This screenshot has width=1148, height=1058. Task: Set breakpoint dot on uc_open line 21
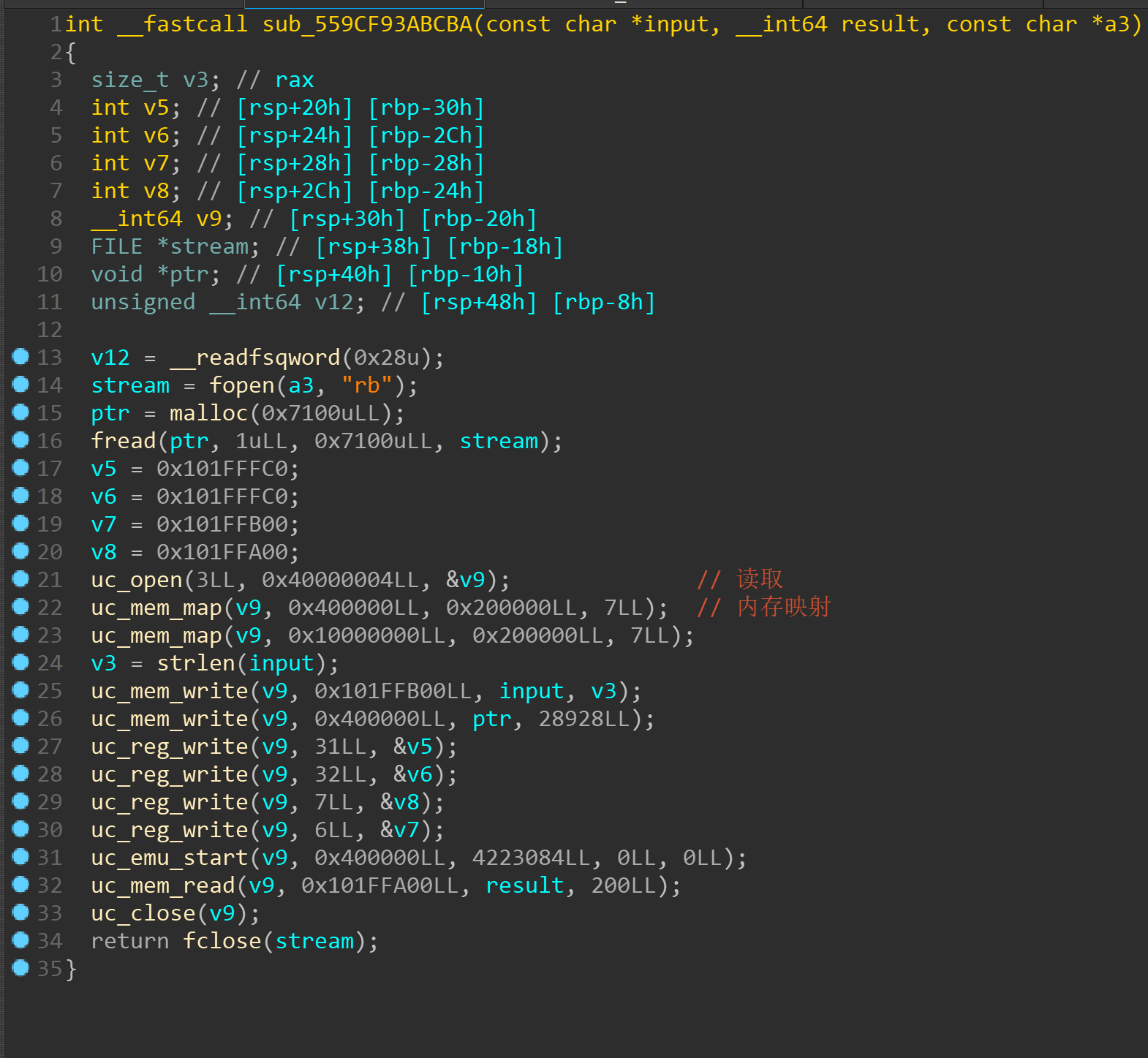pos(20,579)
